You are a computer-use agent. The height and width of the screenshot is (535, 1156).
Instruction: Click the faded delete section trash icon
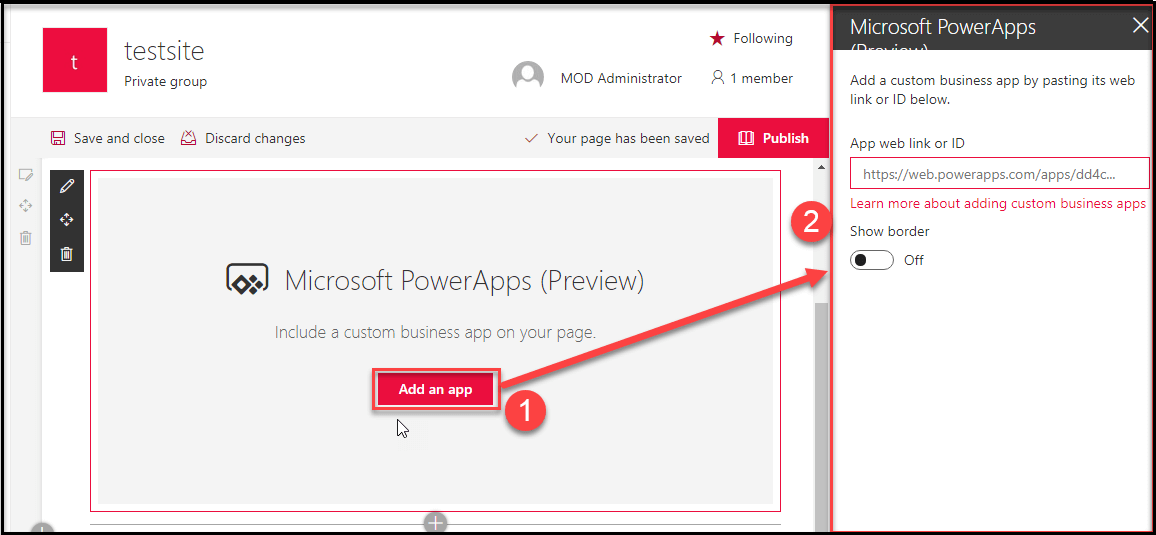[26, 238]
